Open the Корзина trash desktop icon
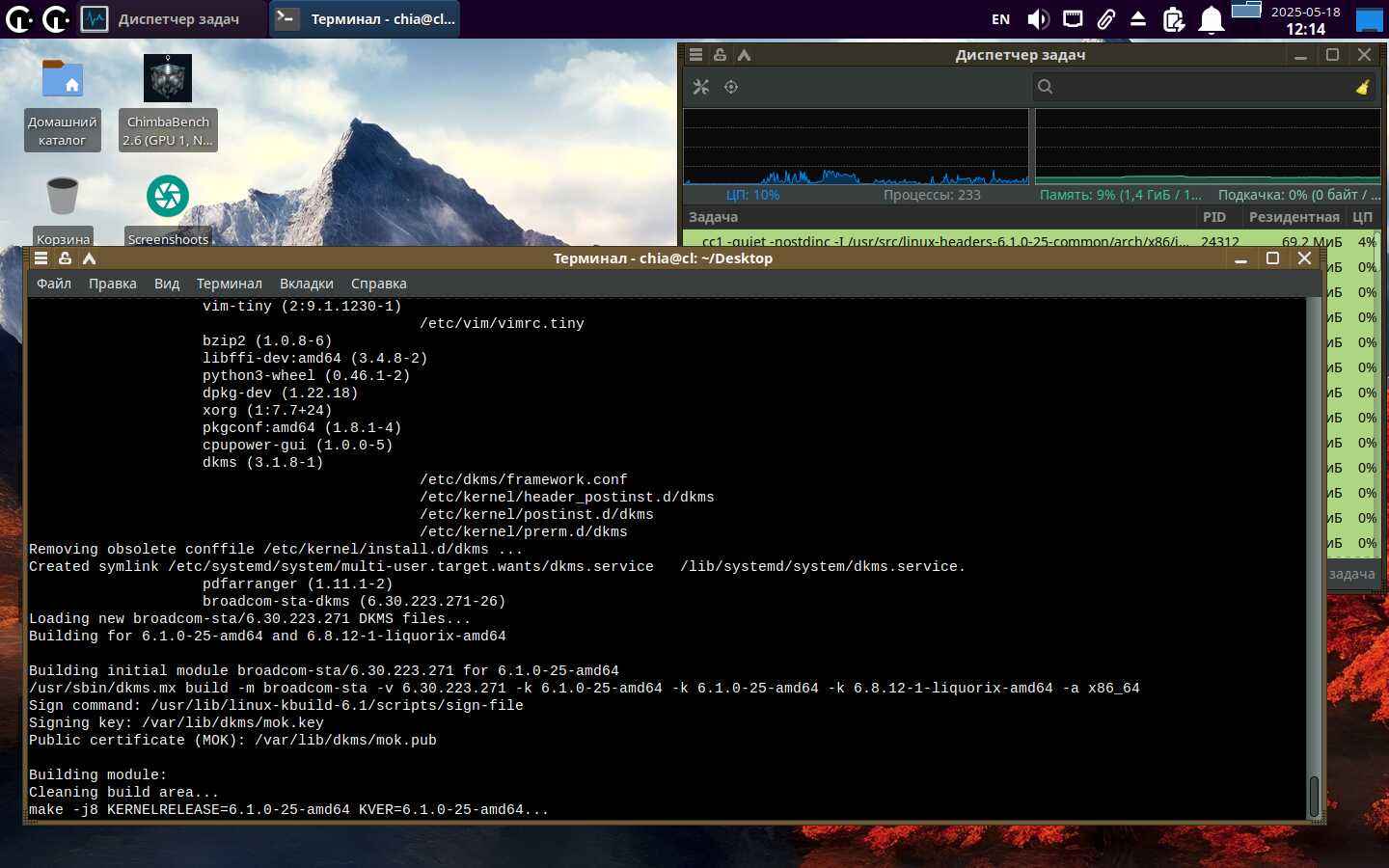The width and height of the screenshot is (1389, 868). [62, 210]
